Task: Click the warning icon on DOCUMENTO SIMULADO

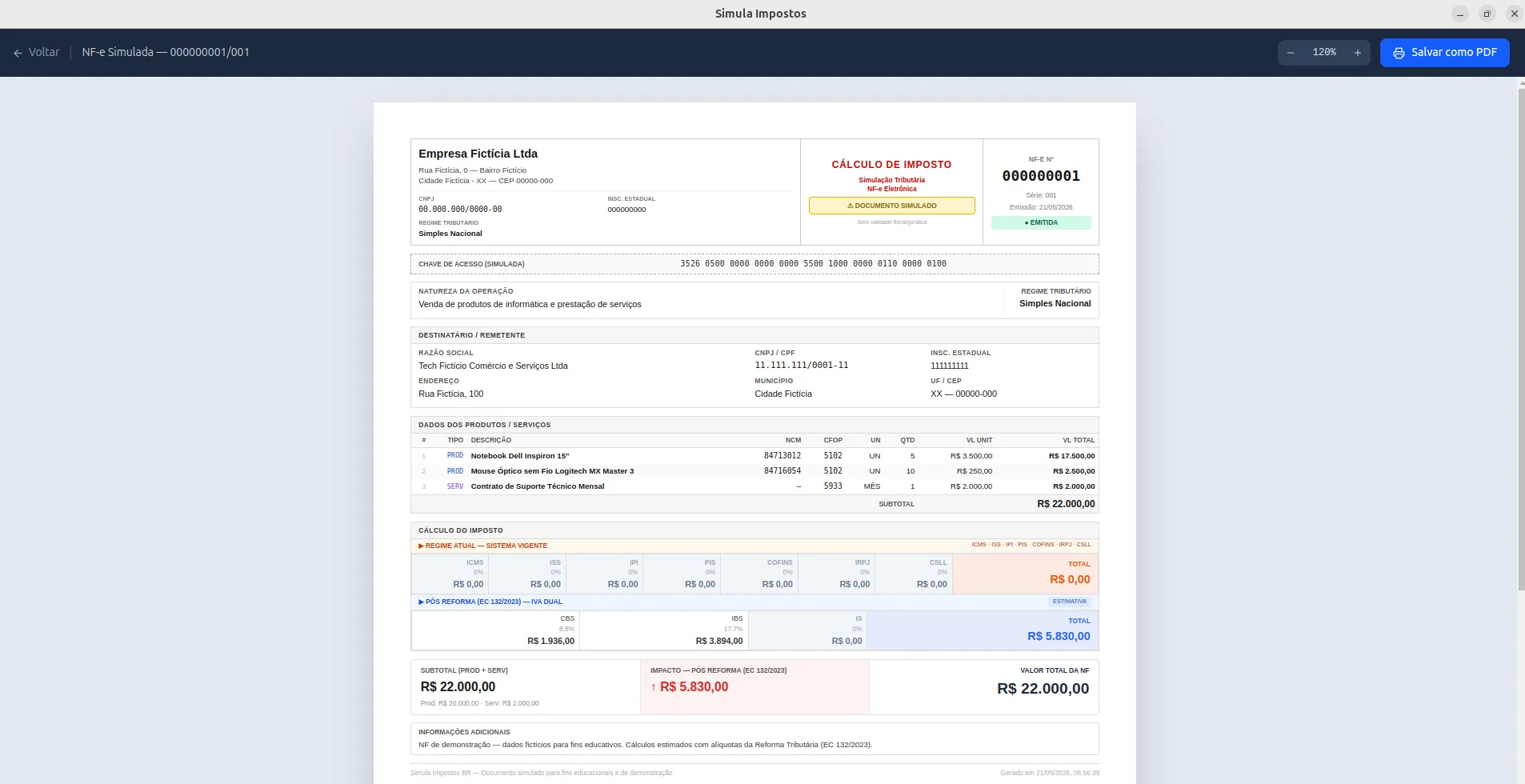Action: pyautogui.click(x=851, y=206)
